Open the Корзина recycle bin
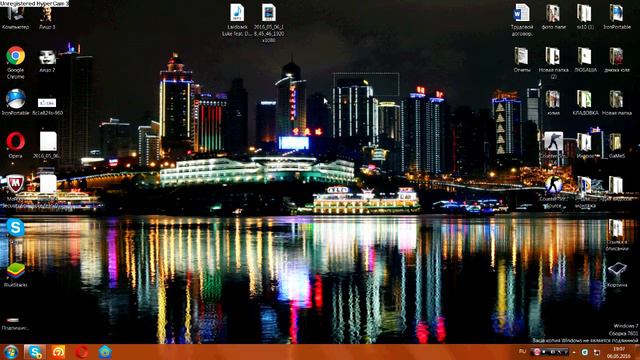640x360 pixels. click(x=617, y=274)
